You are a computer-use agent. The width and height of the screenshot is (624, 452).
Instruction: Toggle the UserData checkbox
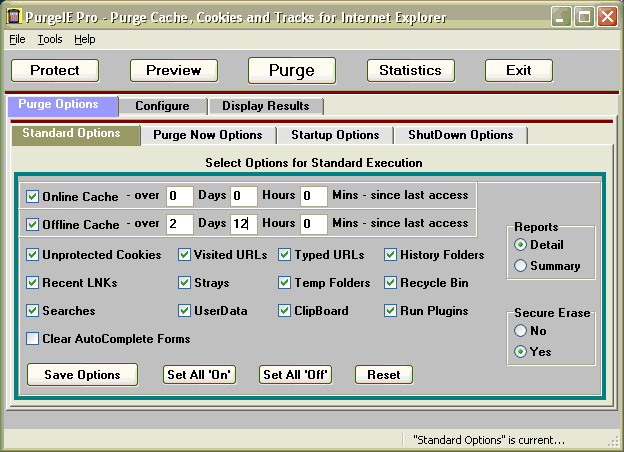click(x=184, y=310)
